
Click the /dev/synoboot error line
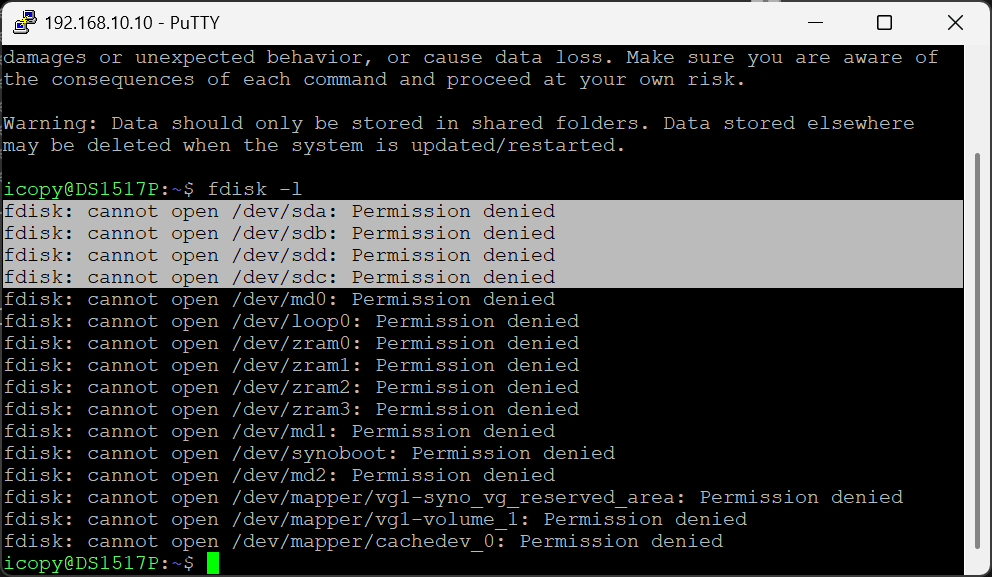pos(309,453)
